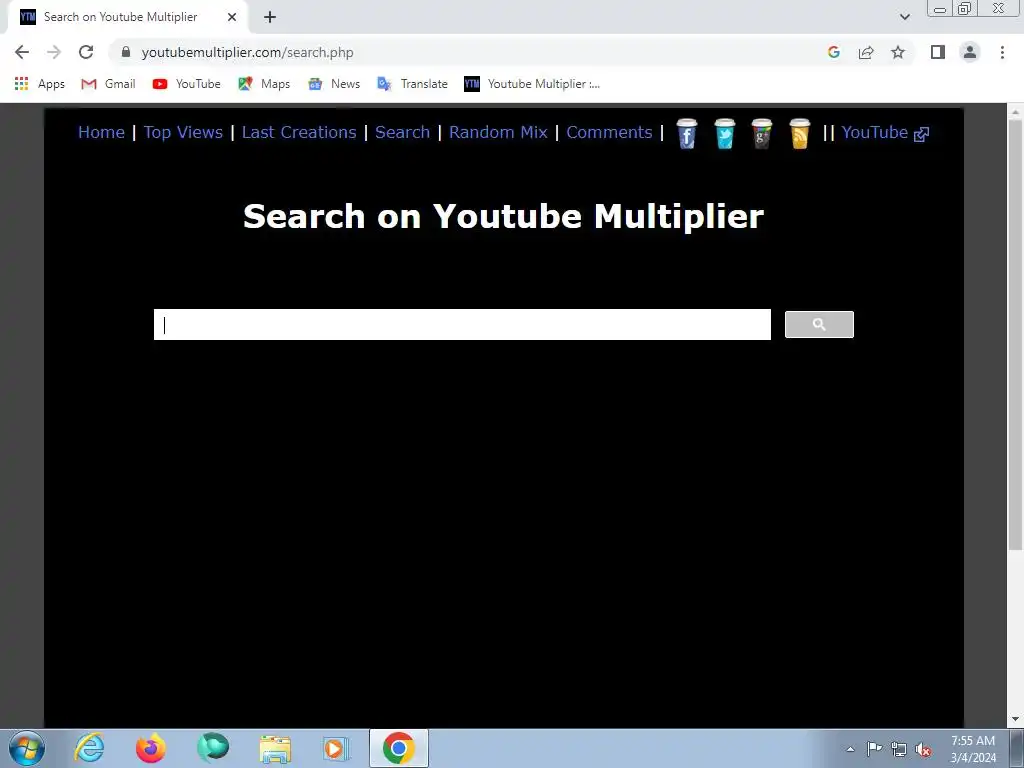Open the Top Views page
Screen dimensions: 1024x768
point(184,133)
